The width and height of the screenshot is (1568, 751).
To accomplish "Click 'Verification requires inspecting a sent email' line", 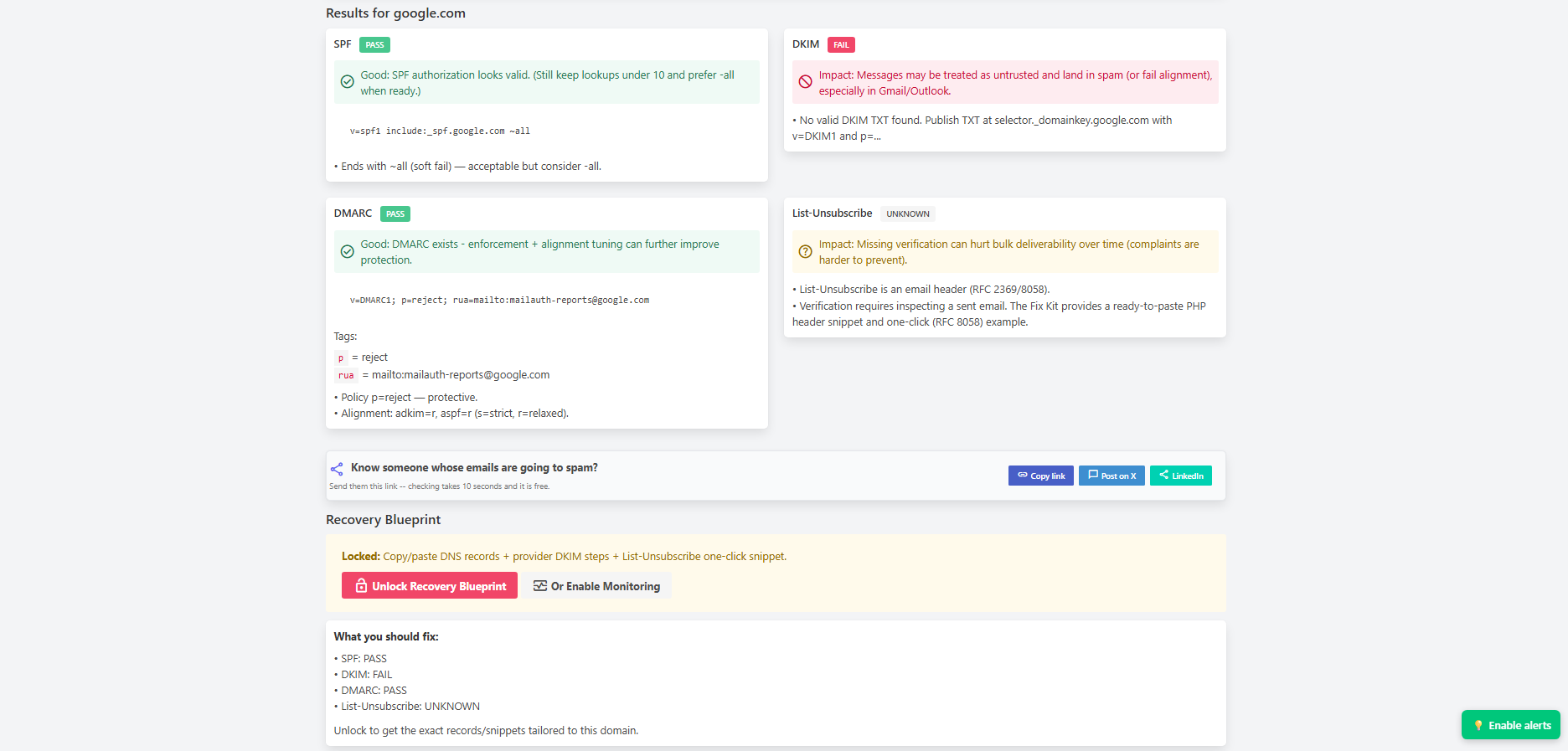I will pyautogui.click(x=999, y=314).
